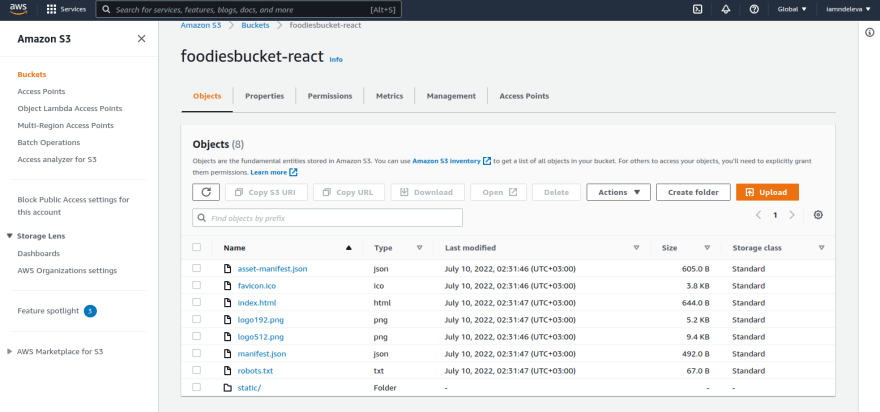Switch to the Metrics tab

pos(389,96)
